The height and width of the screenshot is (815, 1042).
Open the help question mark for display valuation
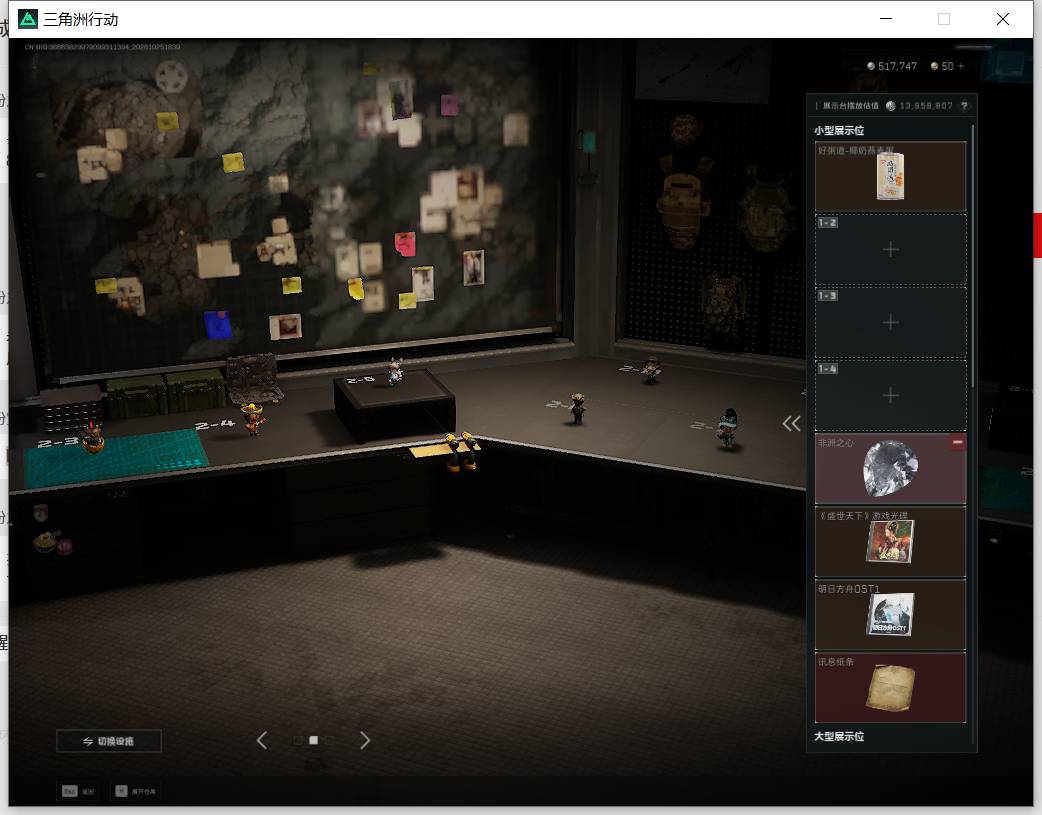(x=964, y=106)
